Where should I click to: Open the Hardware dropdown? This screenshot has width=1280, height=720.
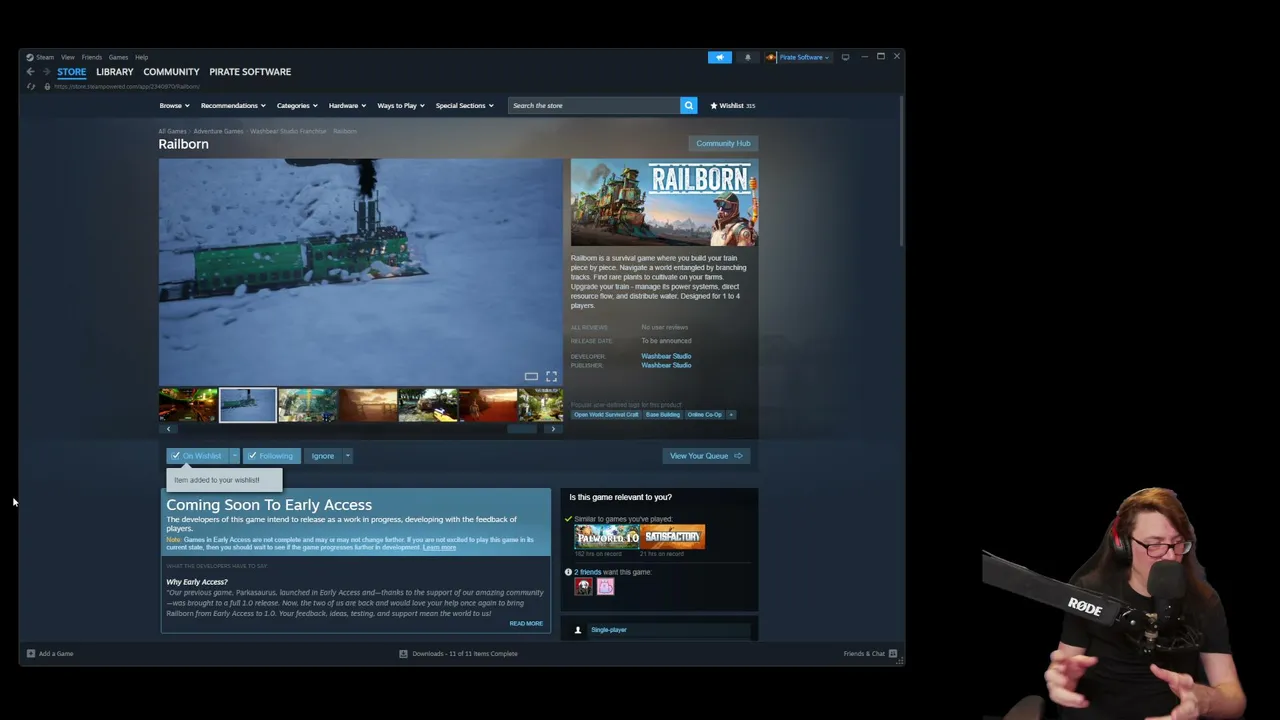tap(347, 105)
